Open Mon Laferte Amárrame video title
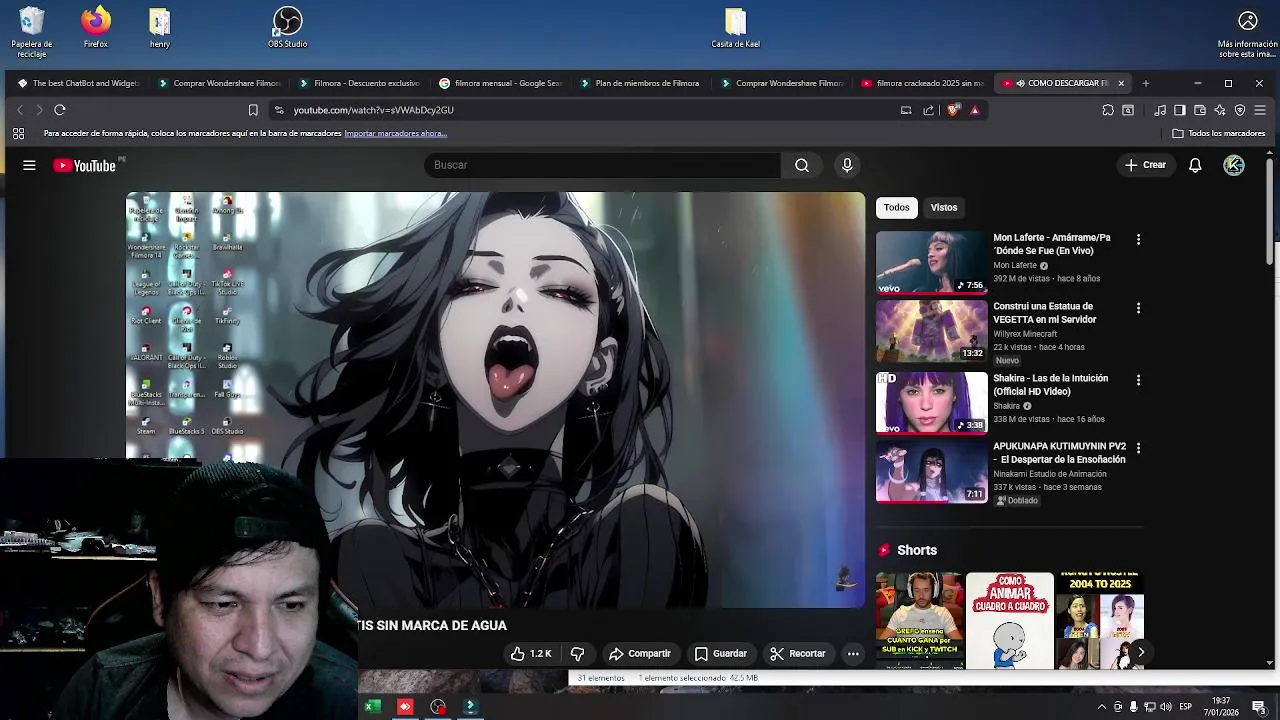 pyautogui.click(x=1052, y=244)
